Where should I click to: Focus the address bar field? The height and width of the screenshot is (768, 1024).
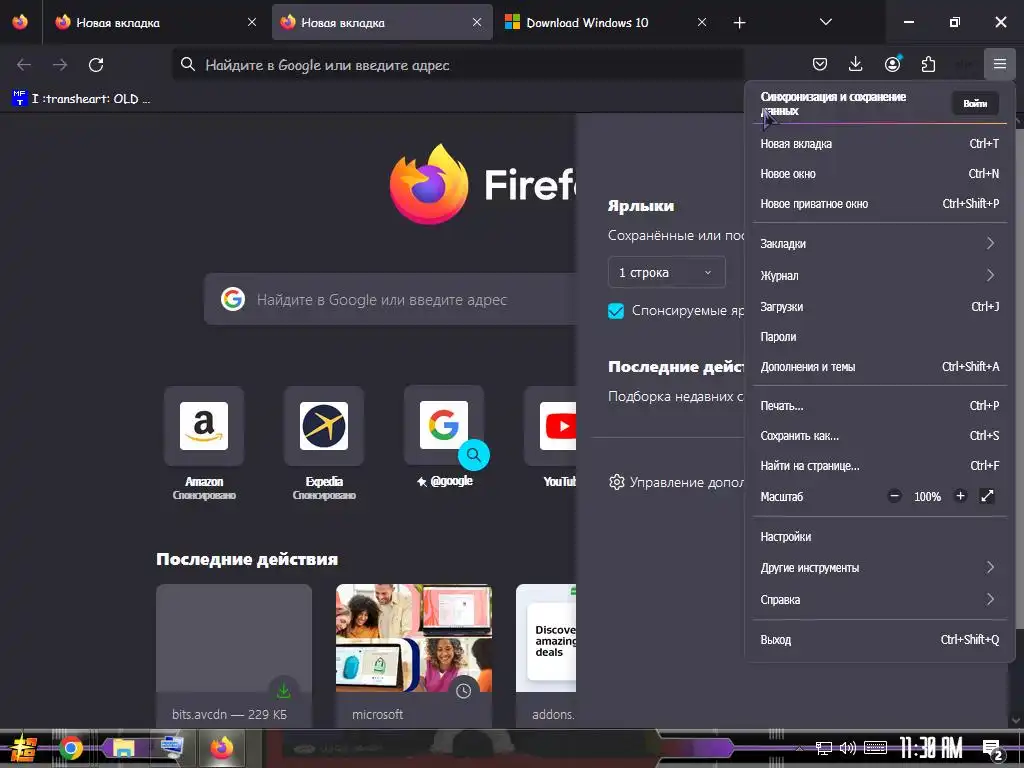point(457,65)
